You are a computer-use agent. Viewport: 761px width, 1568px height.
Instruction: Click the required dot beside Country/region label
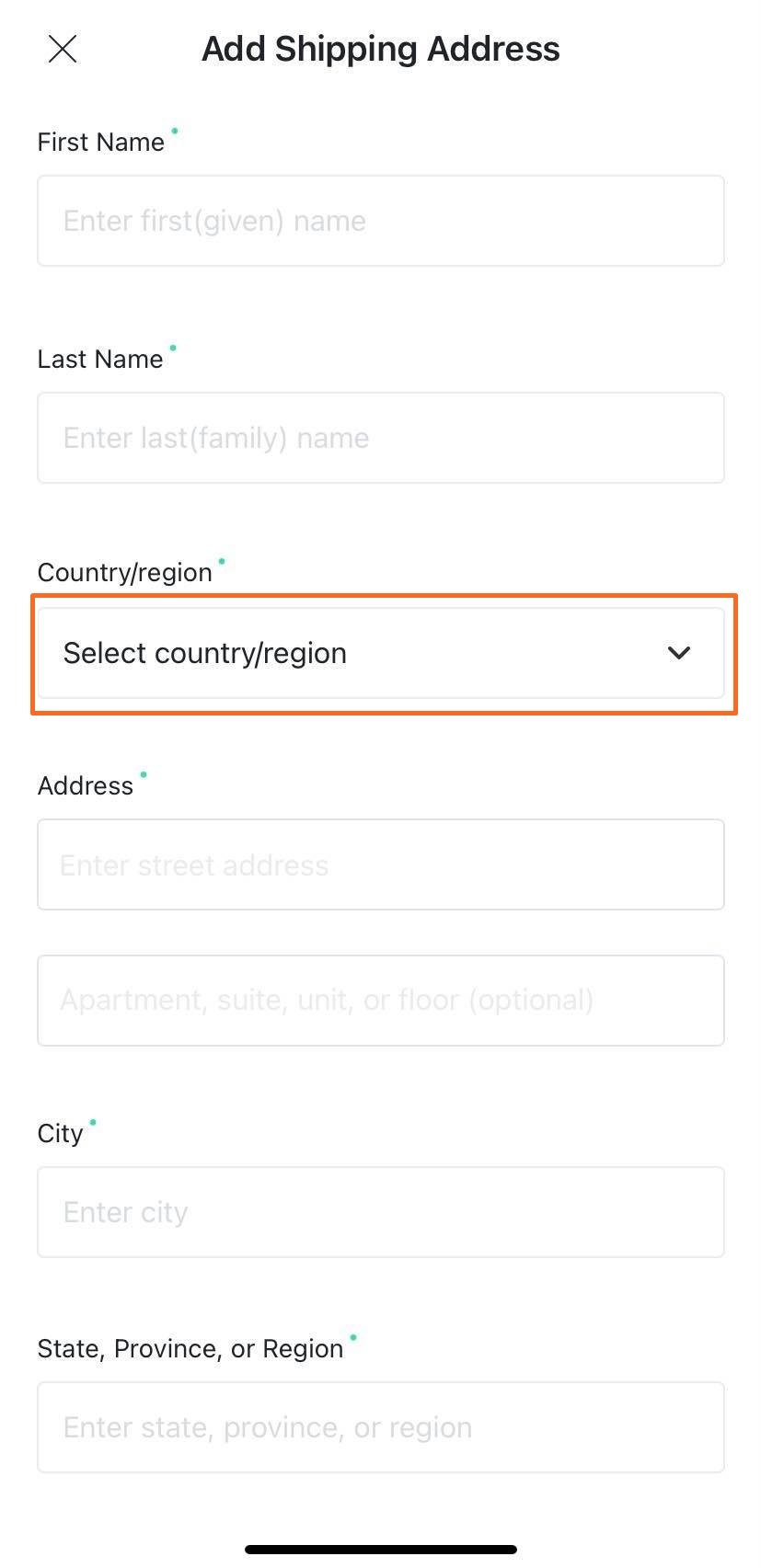pyautogui.click(x=221, y=561)
